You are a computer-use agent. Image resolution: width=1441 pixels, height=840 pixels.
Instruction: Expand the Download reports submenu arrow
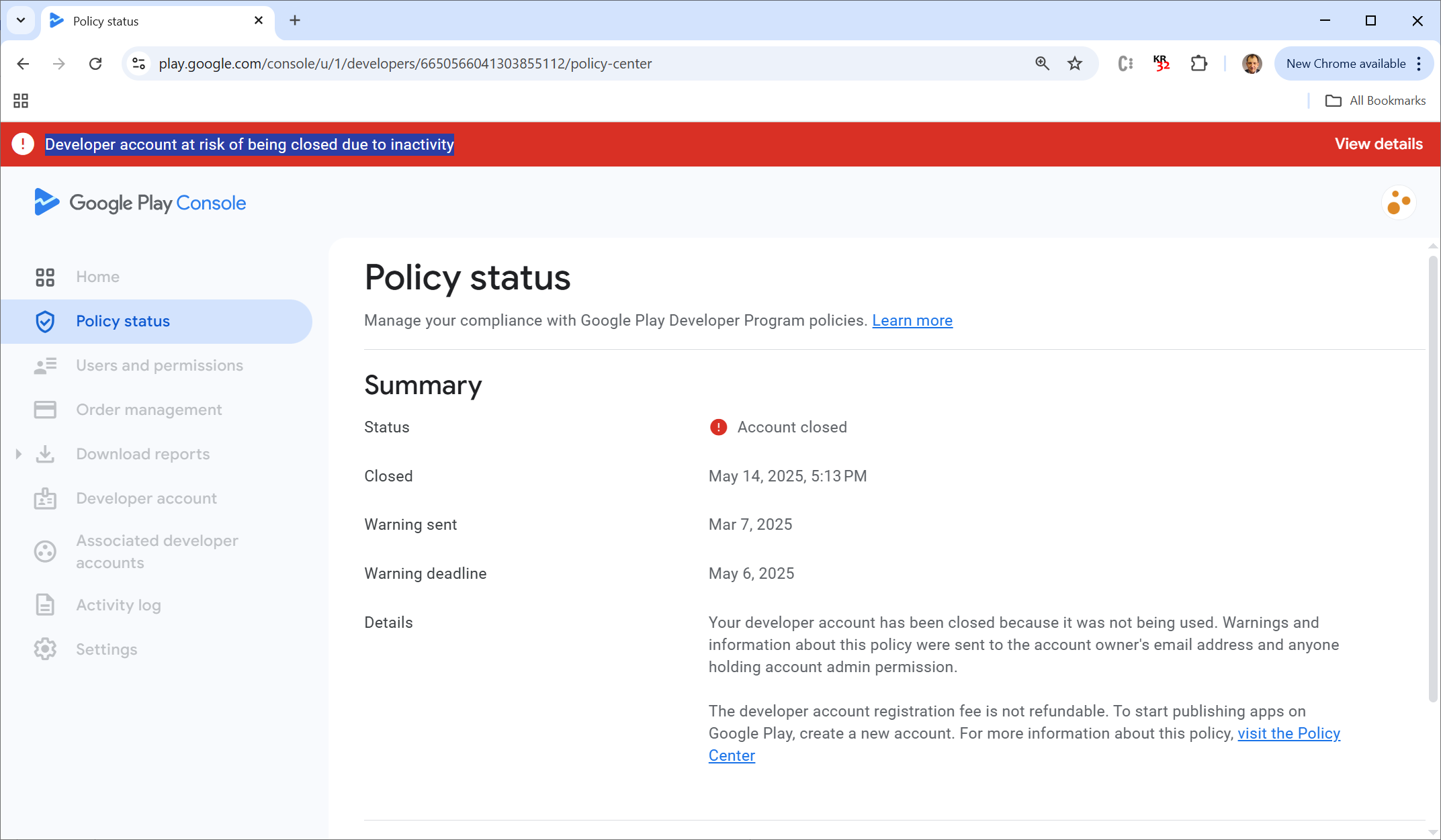(19, 454)
